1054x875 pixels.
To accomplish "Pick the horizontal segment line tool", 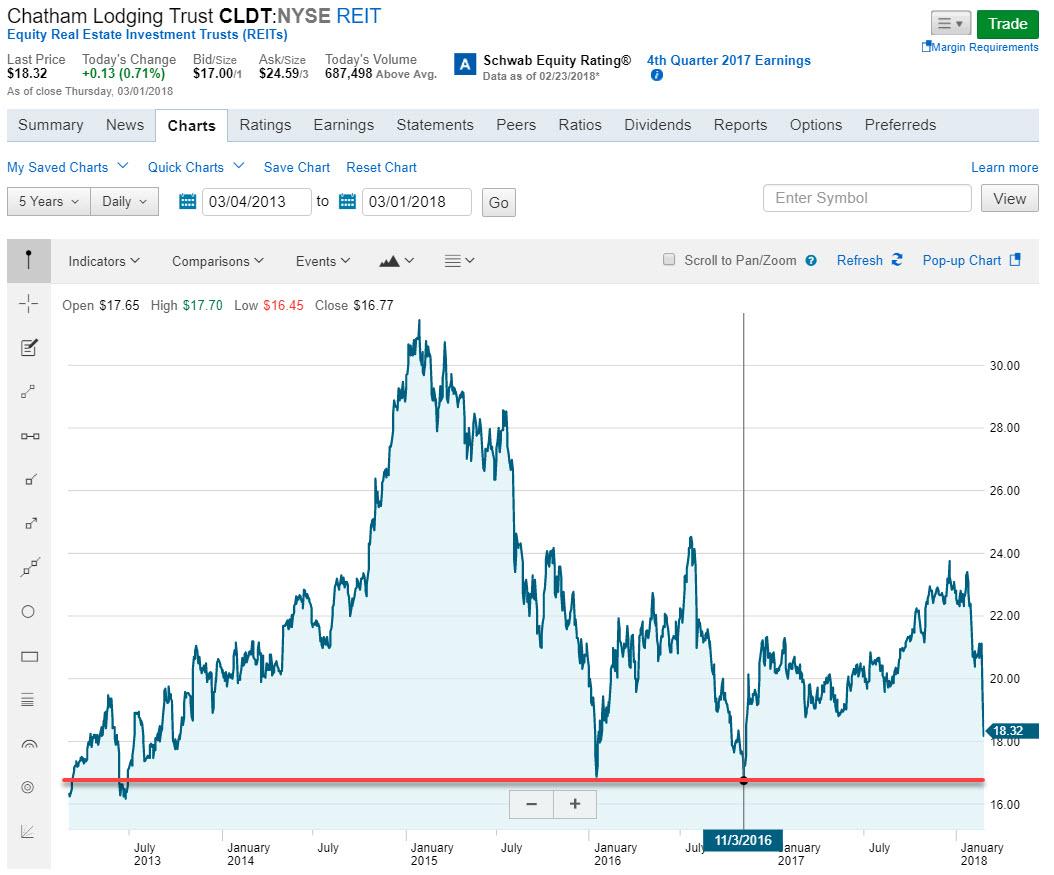I will (30, 436).
